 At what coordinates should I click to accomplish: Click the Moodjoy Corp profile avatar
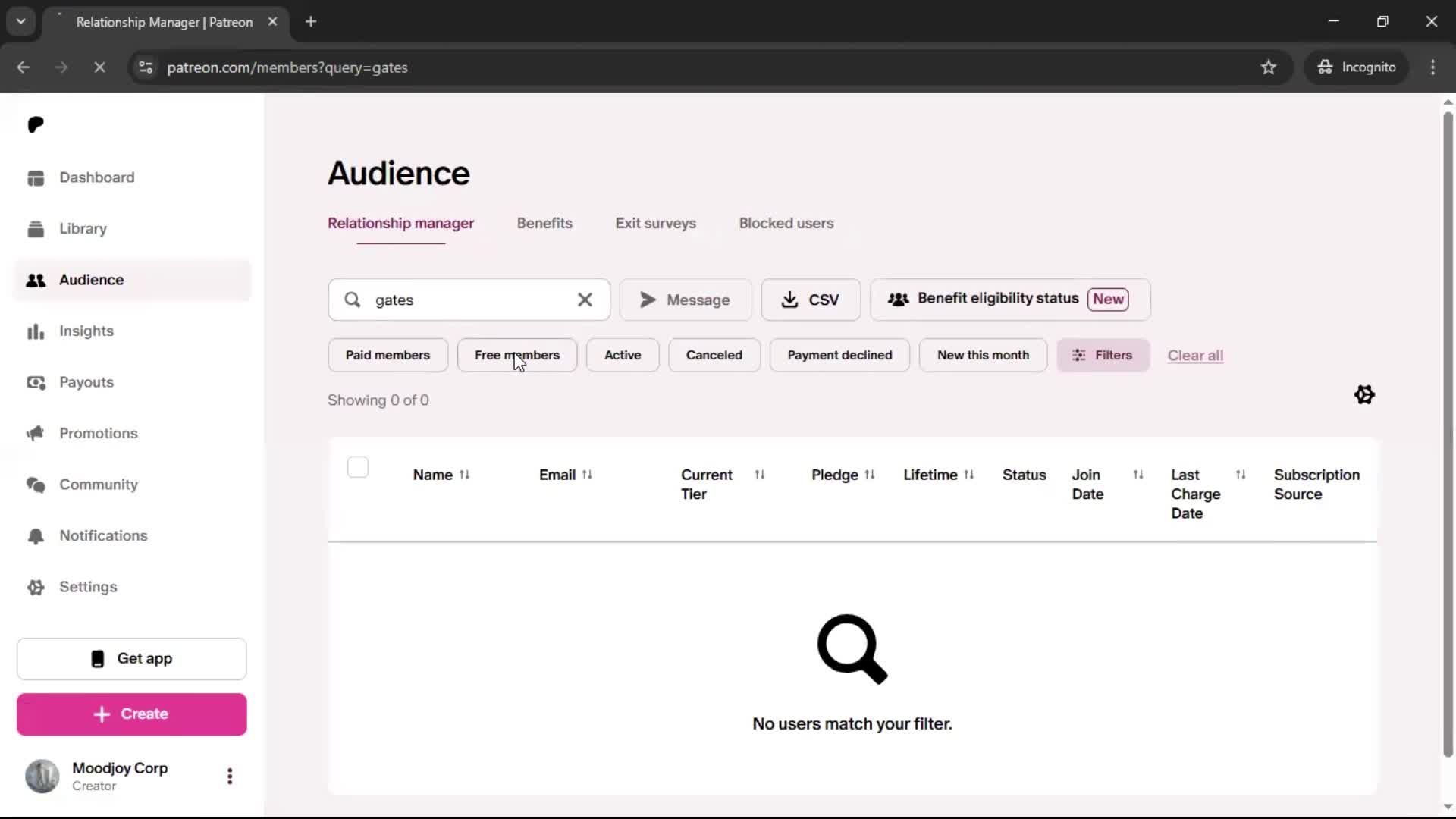(x=42, y=776)
